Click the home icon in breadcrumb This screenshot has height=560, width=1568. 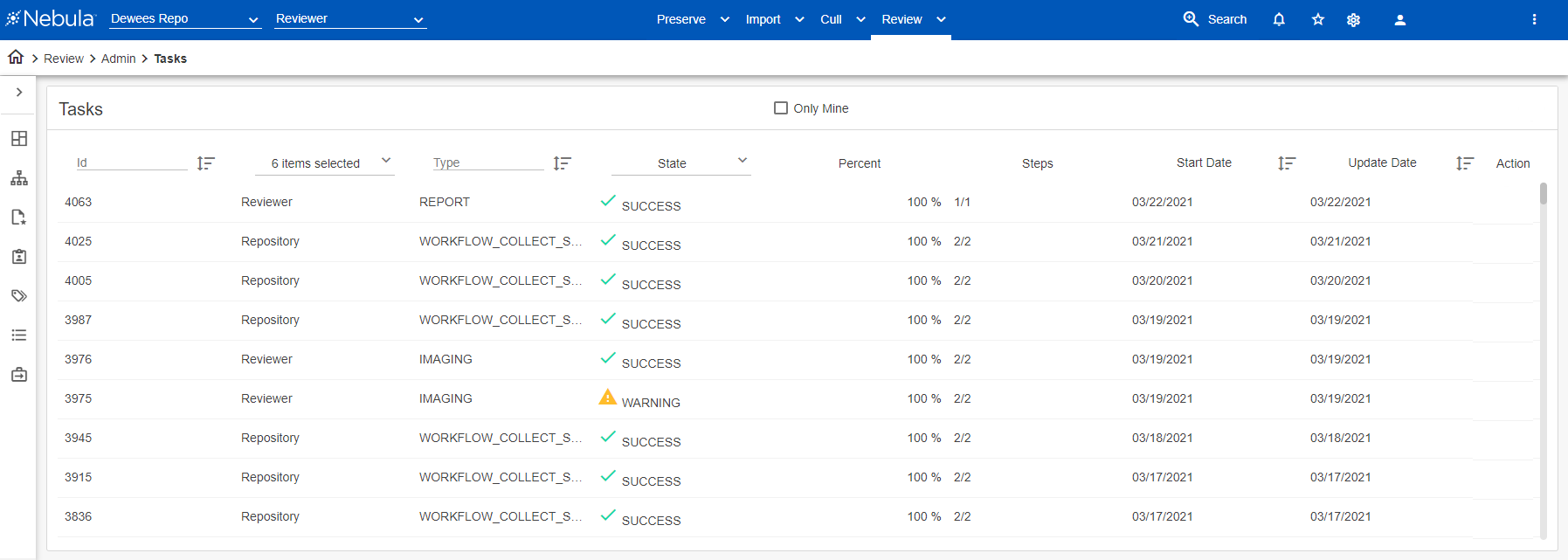click(16, 58)
